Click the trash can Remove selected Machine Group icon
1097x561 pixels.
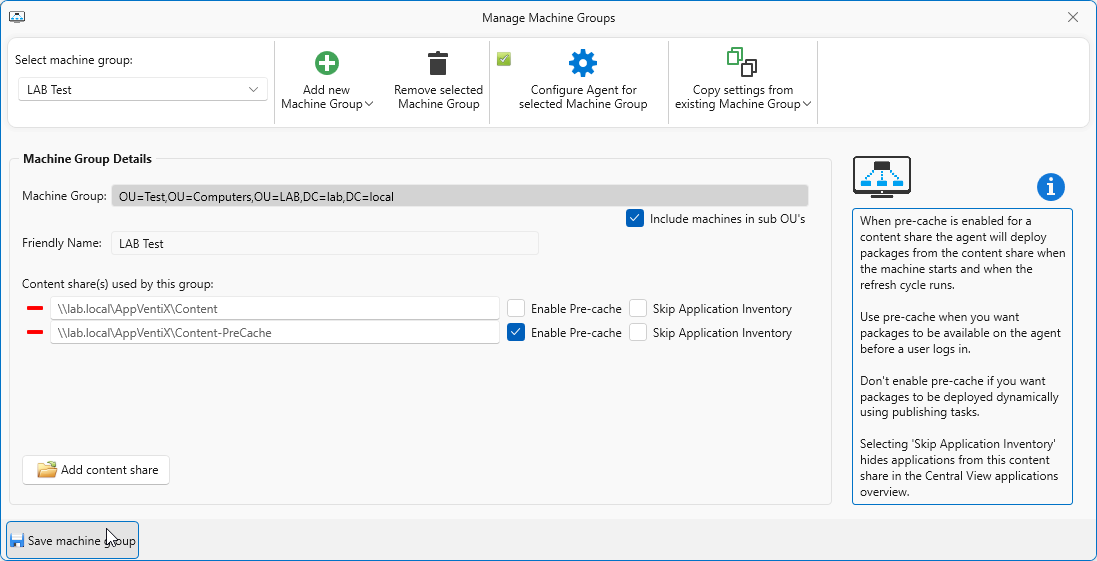point(438,64)
